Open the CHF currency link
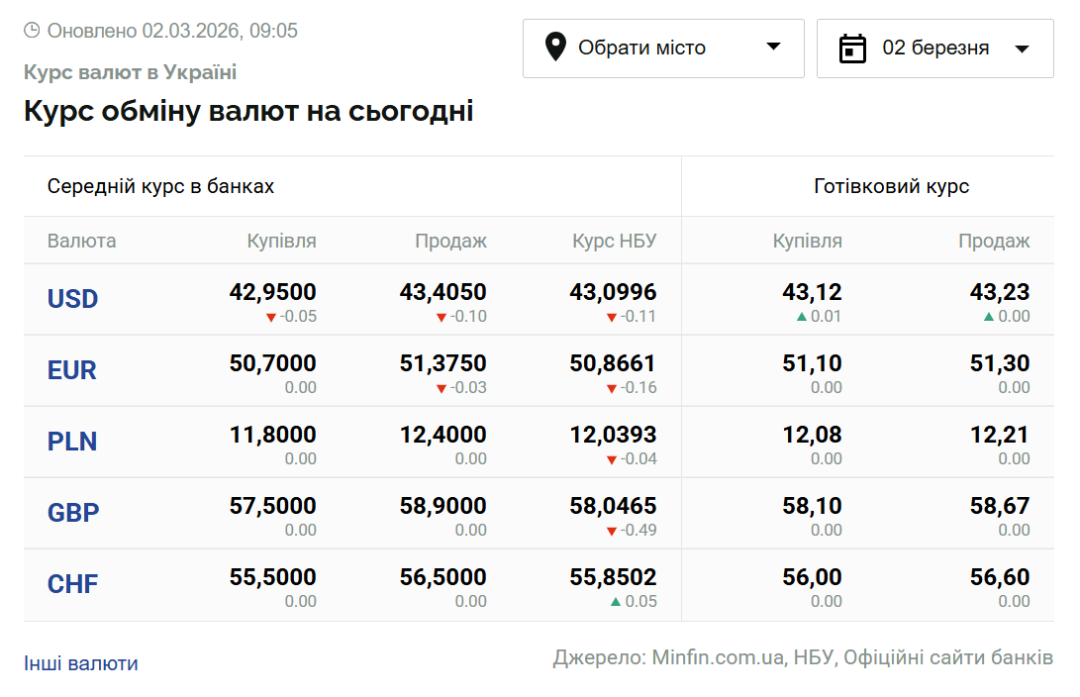 point(73,584)
